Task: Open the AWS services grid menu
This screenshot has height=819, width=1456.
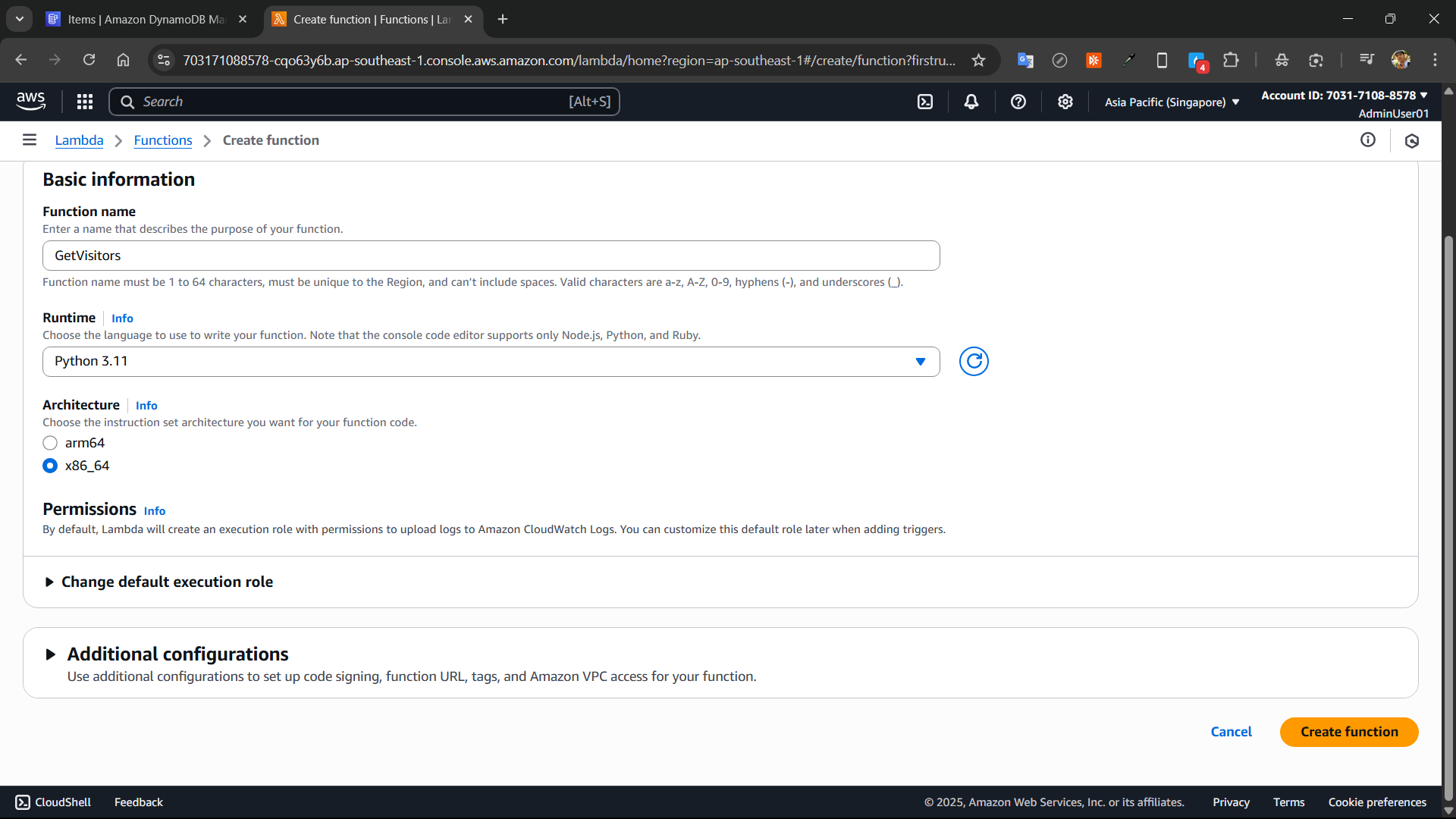Action: tap(85, 102)
